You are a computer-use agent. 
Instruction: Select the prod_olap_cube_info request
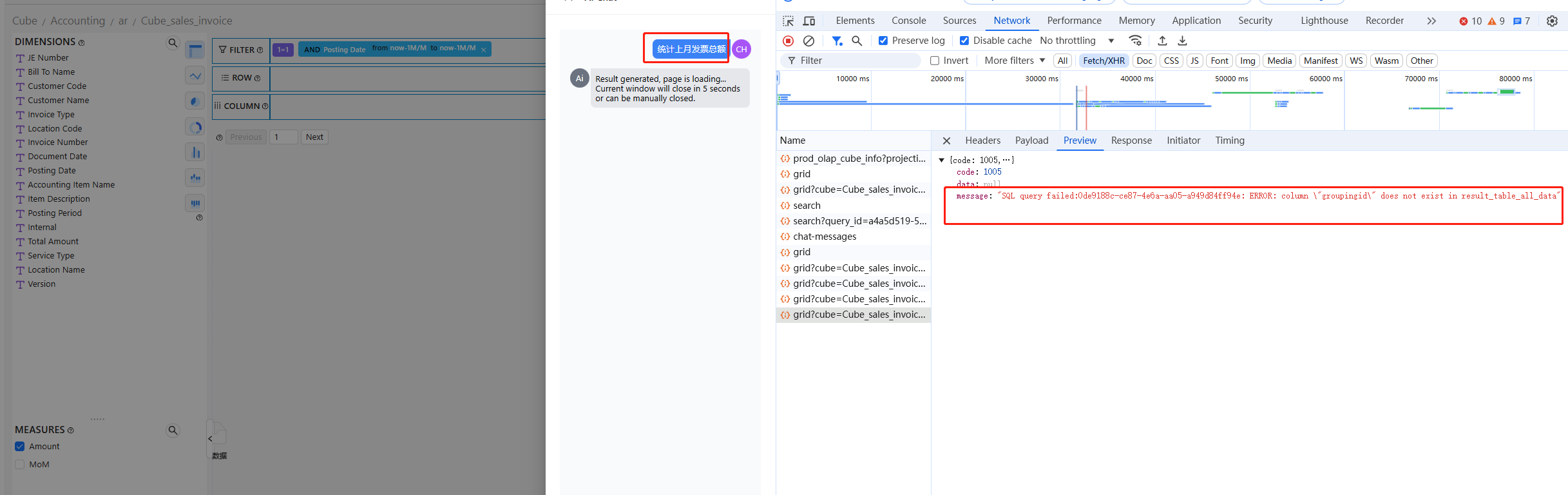[853, 159]
